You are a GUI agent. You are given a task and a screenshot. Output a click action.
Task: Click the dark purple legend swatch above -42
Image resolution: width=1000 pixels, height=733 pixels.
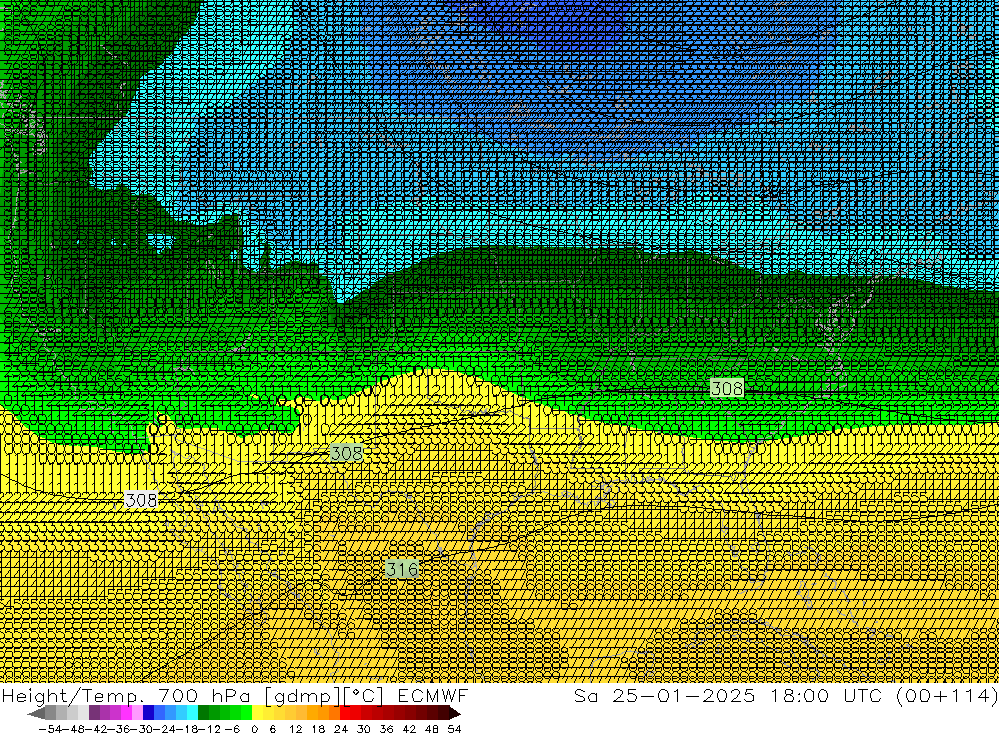click(x=94, y=713)
